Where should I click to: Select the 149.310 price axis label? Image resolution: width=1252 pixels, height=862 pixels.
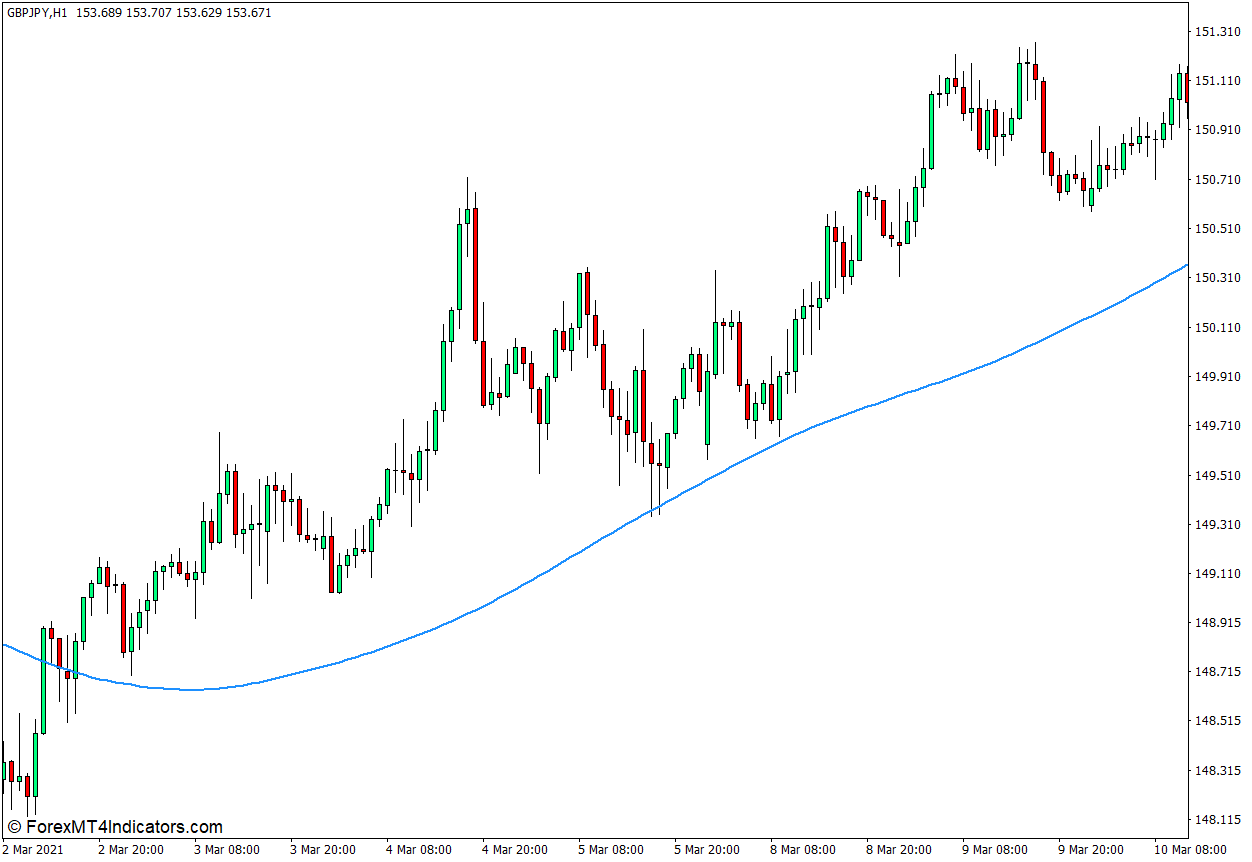click(1217, 525)
